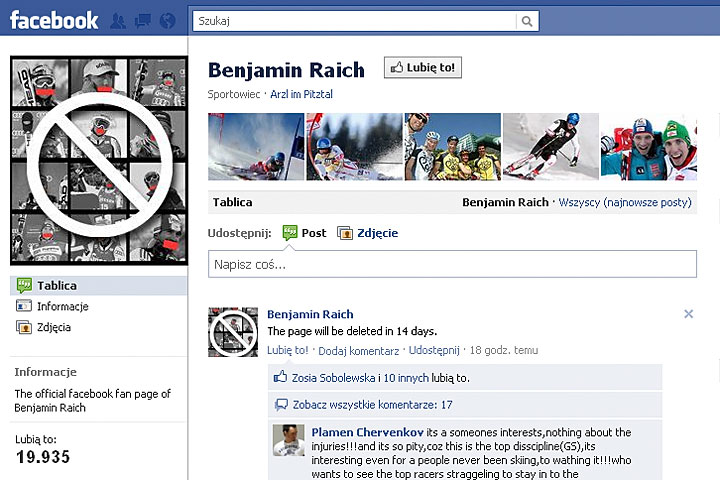Click the post author Benjamin Raich
This screenshot has height=480, width=720.
[310, 314]
